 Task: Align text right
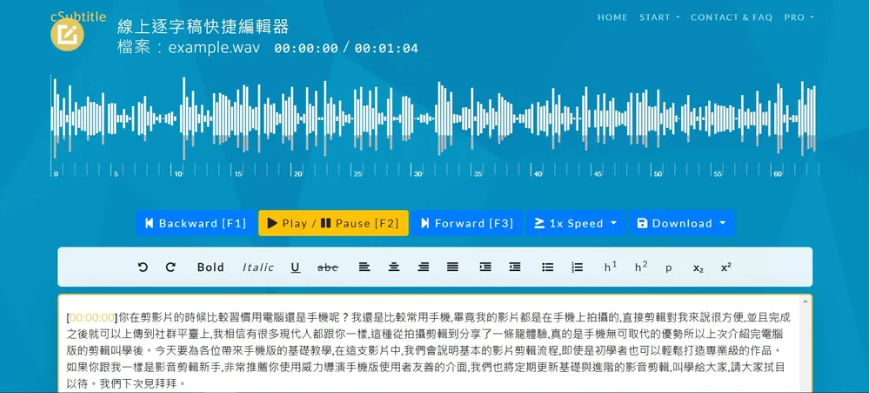pyautogui.click(x=423, y=267)
